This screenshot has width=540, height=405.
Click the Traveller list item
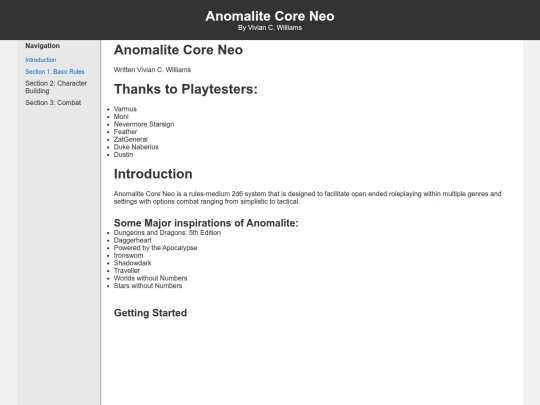coord(127,271)
